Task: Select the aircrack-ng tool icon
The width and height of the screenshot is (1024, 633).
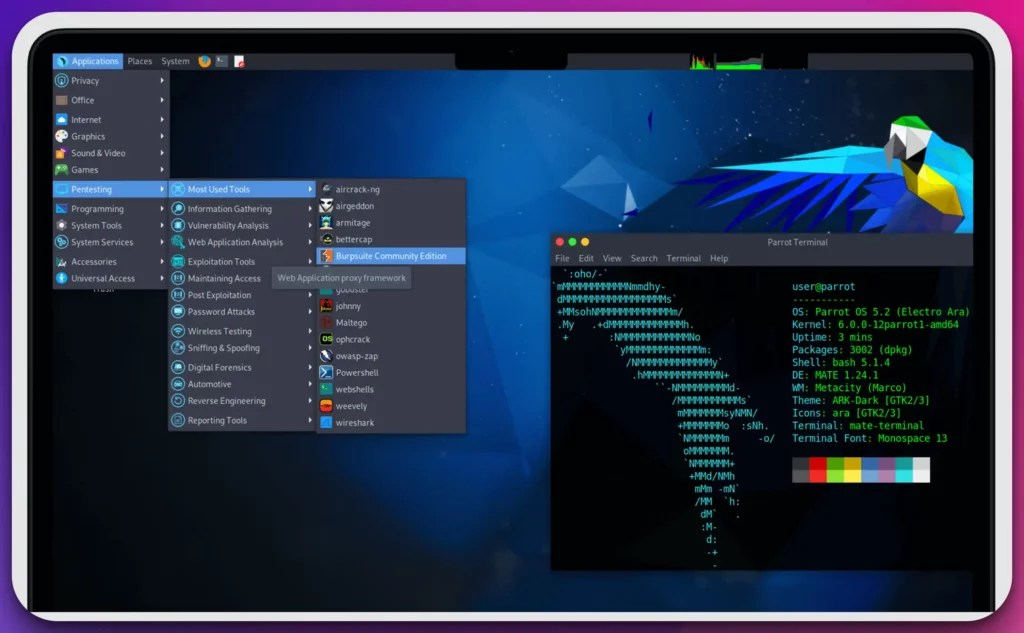Action: pos(326,187)
